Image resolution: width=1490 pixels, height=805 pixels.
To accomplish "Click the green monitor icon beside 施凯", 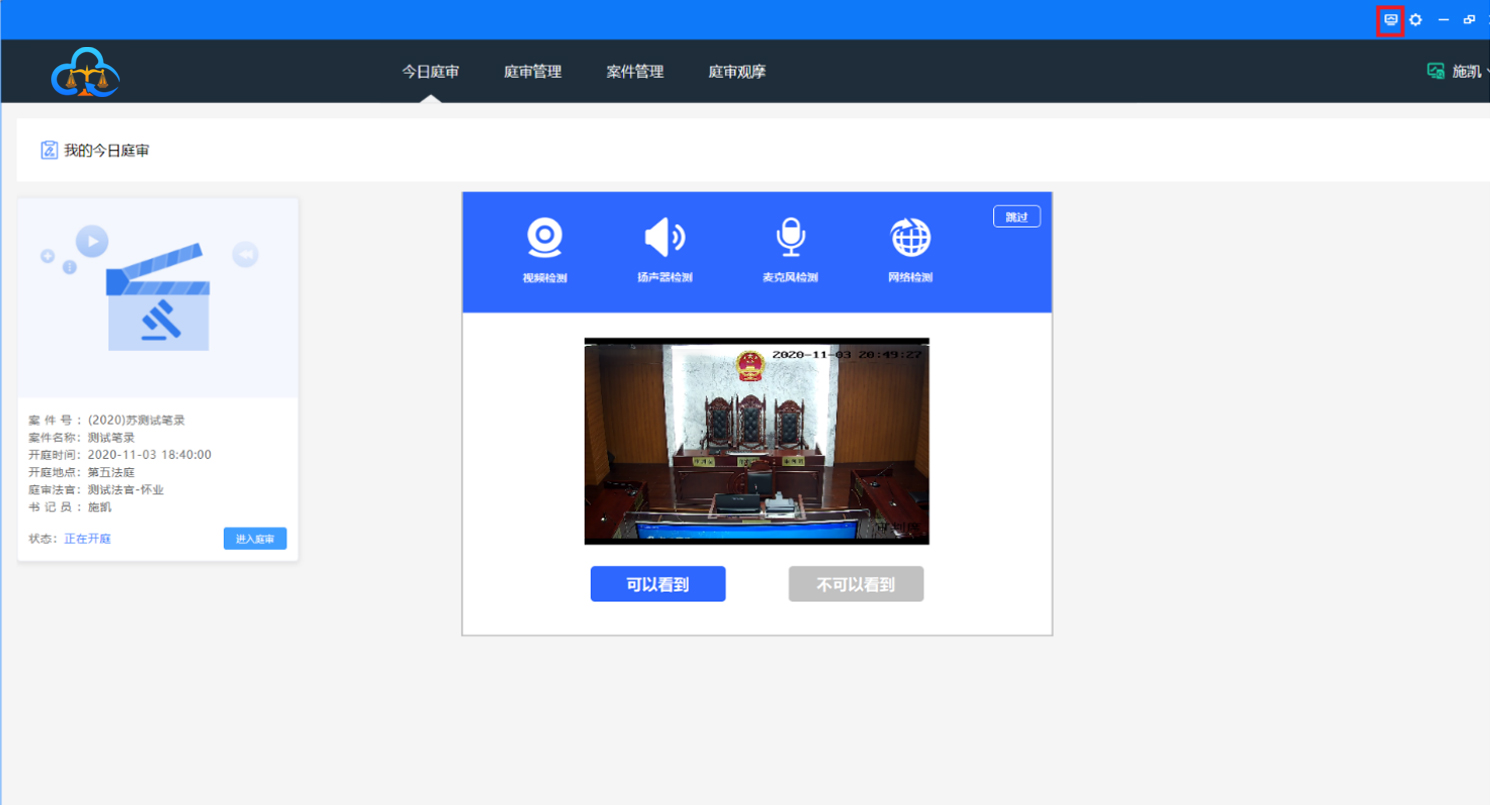I will 1436,71.
